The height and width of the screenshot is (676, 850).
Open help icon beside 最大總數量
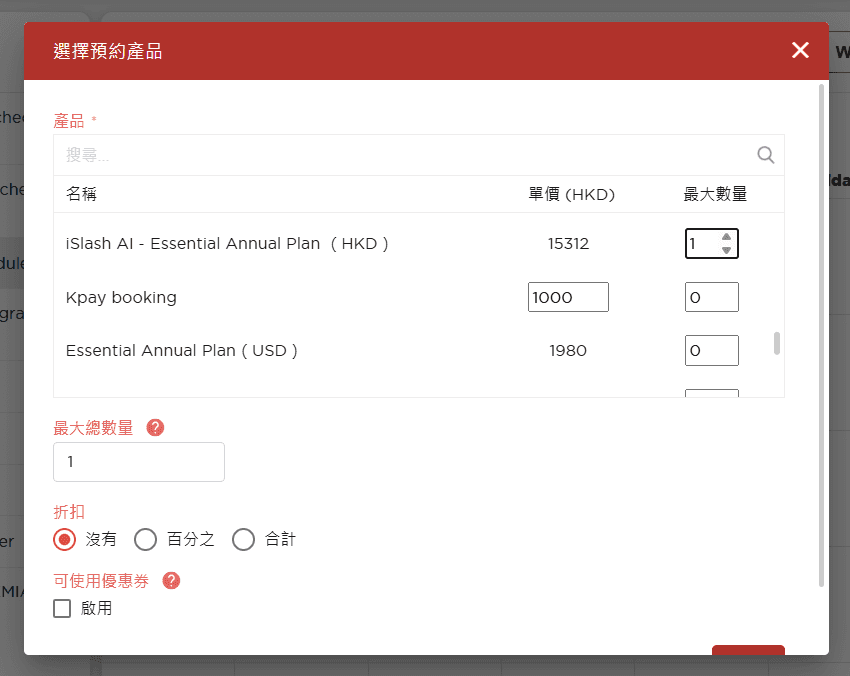tap(155, 428)
